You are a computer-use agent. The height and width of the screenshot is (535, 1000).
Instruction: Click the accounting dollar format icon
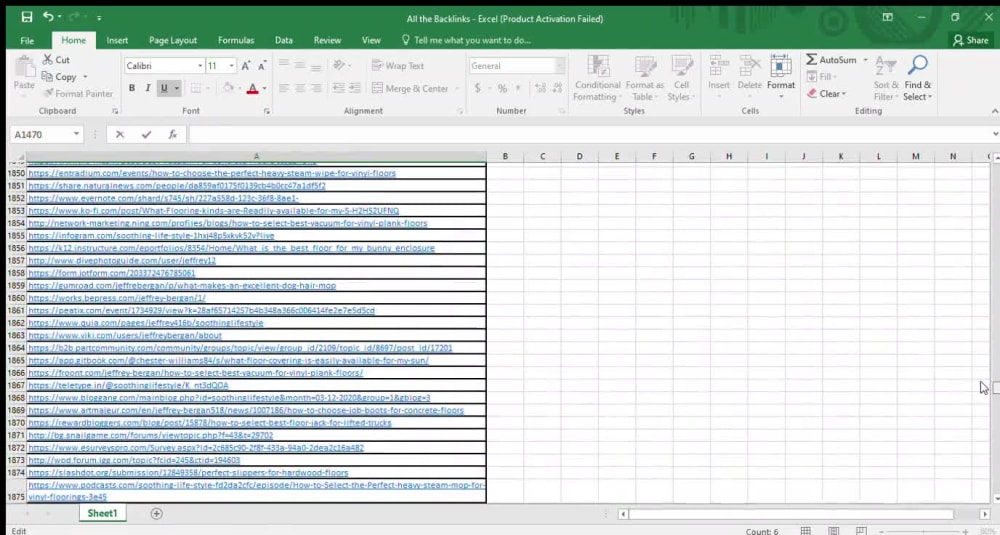[x=477, y=89]
